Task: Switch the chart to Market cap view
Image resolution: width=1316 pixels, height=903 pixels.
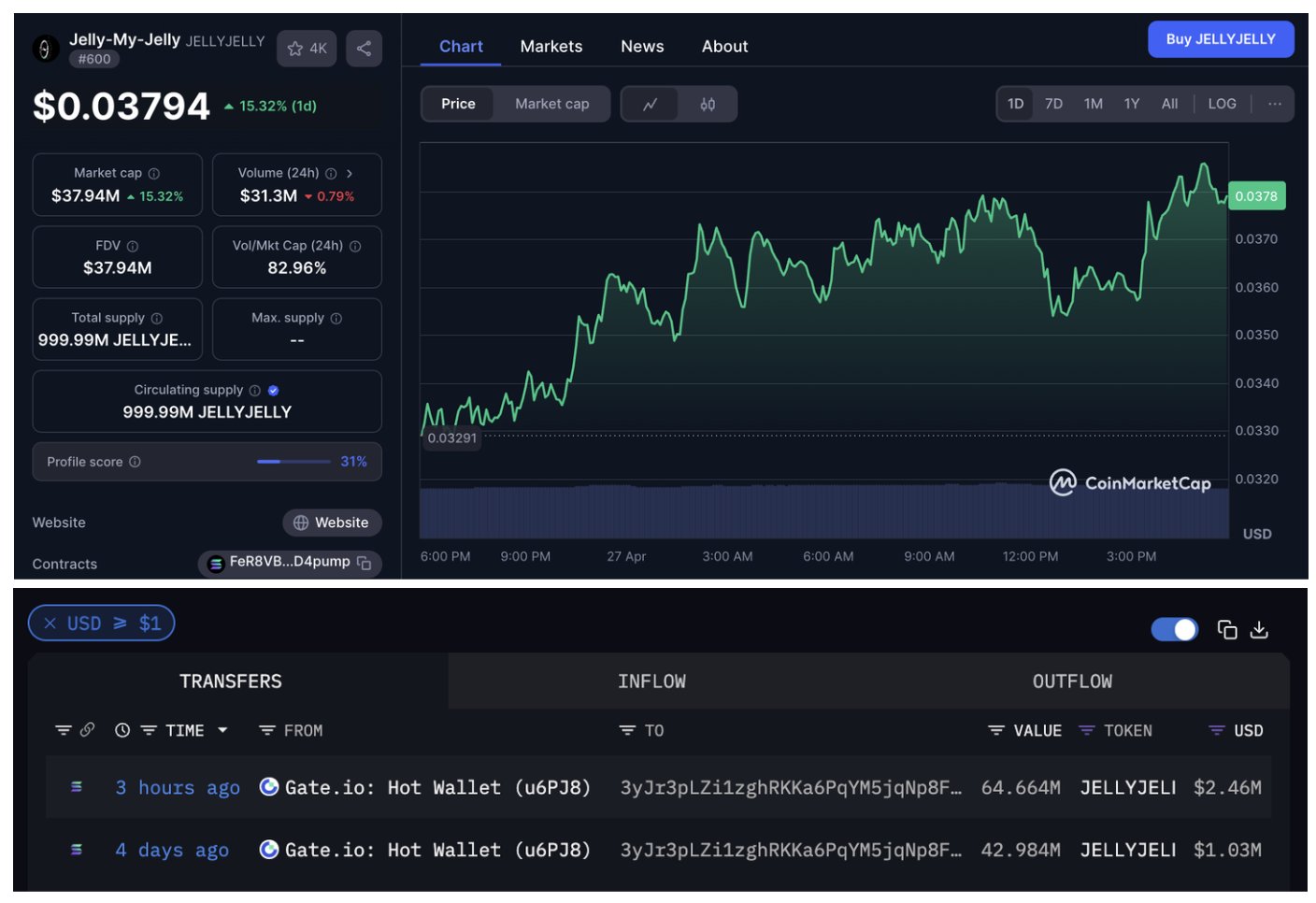Action: (551, 104)
